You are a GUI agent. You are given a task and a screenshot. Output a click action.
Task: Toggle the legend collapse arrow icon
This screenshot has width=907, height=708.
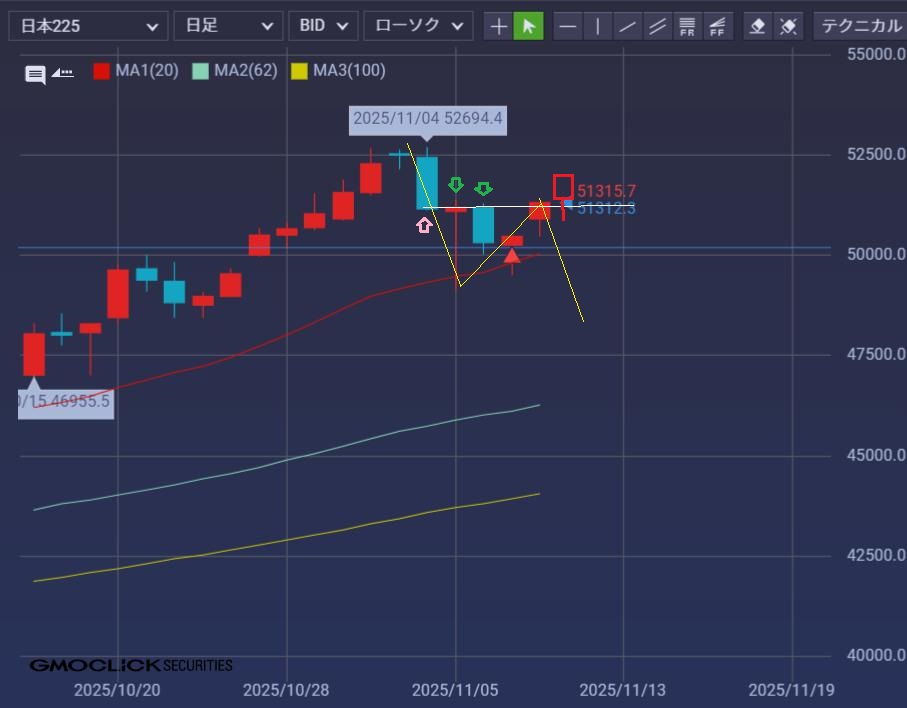(x=62, y=72)
